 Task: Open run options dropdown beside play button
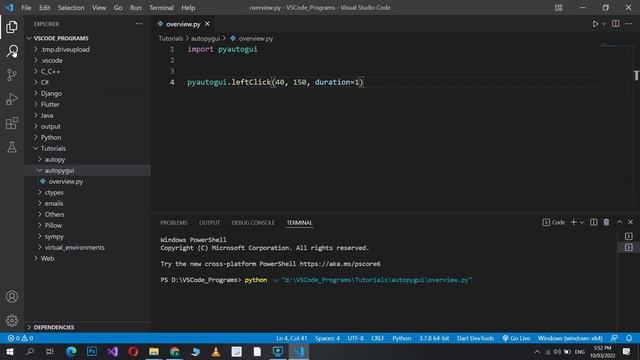coord(604,24)
